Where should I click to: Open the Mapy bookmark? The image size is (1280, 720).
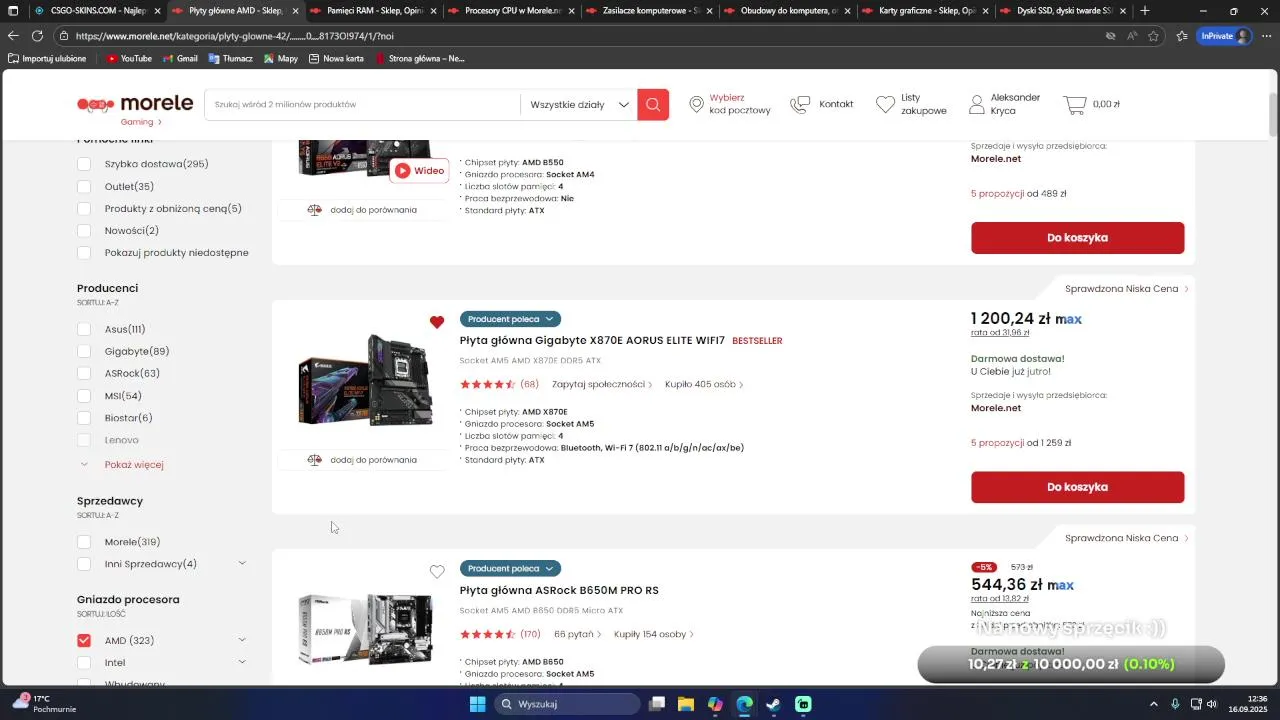click(281, 58)
